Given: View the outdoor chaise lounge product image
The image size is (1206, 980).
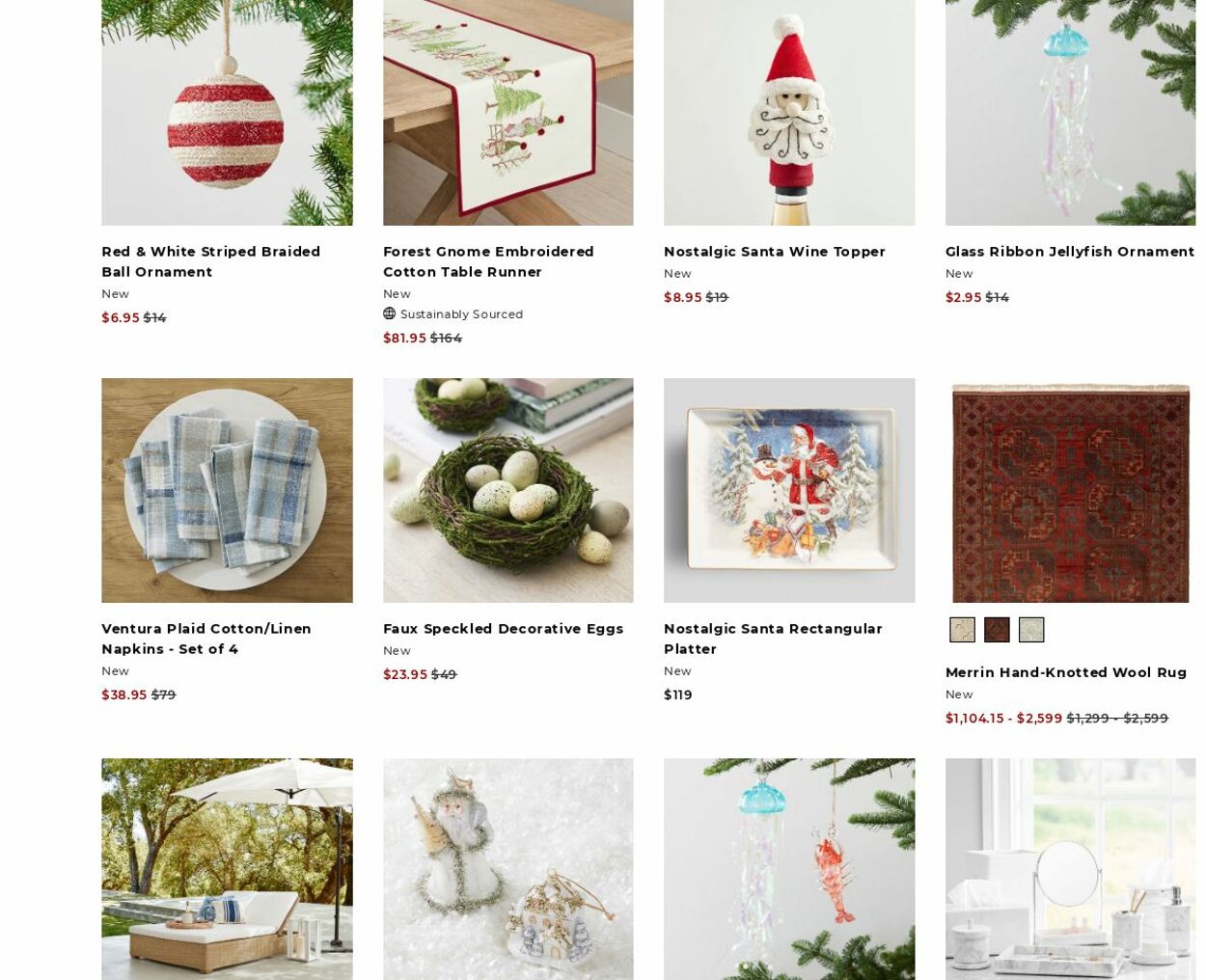Looking at the screenshot, I should pyautogui.click(x=227, y=869).
